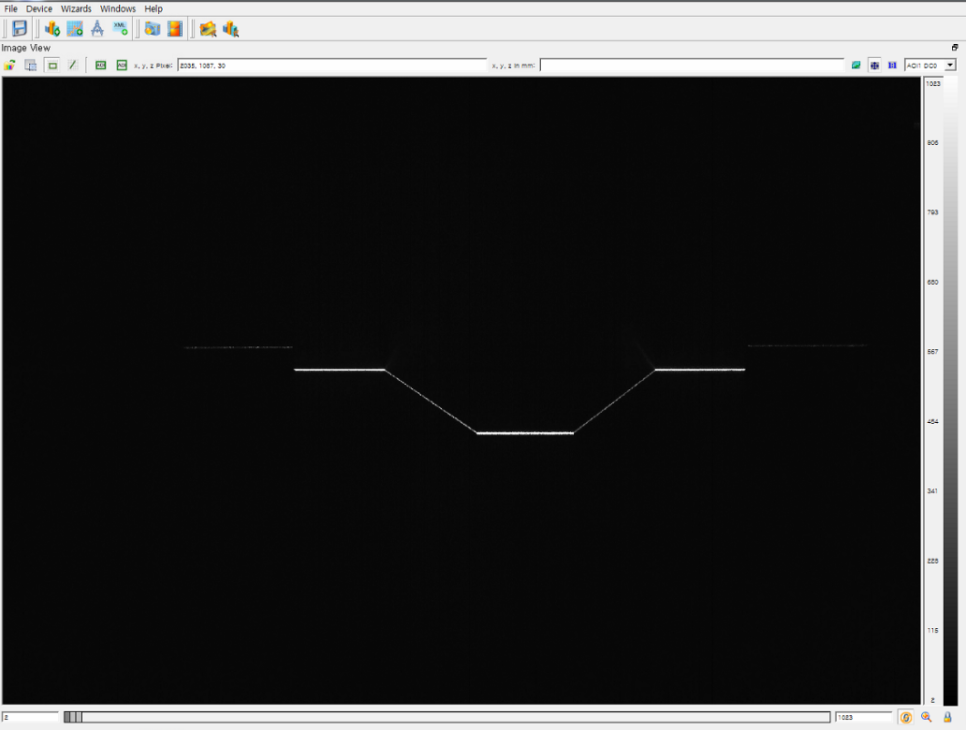Screen dimensions: 966x730
Task: Toggle the orange circular button at bottom right
Action: pyautogui.click(x=905, y=717)
